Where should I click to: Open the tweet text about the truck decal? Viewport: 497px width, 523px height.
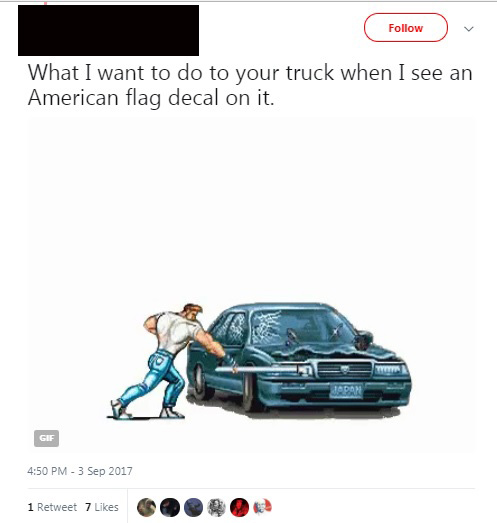tap(250, 85)
